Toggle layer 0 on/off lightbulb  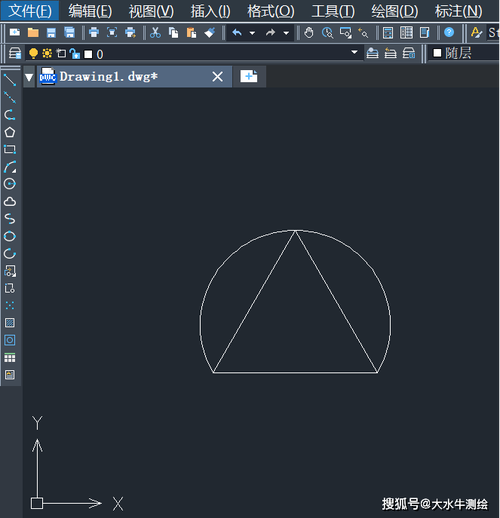pos(33,53)
